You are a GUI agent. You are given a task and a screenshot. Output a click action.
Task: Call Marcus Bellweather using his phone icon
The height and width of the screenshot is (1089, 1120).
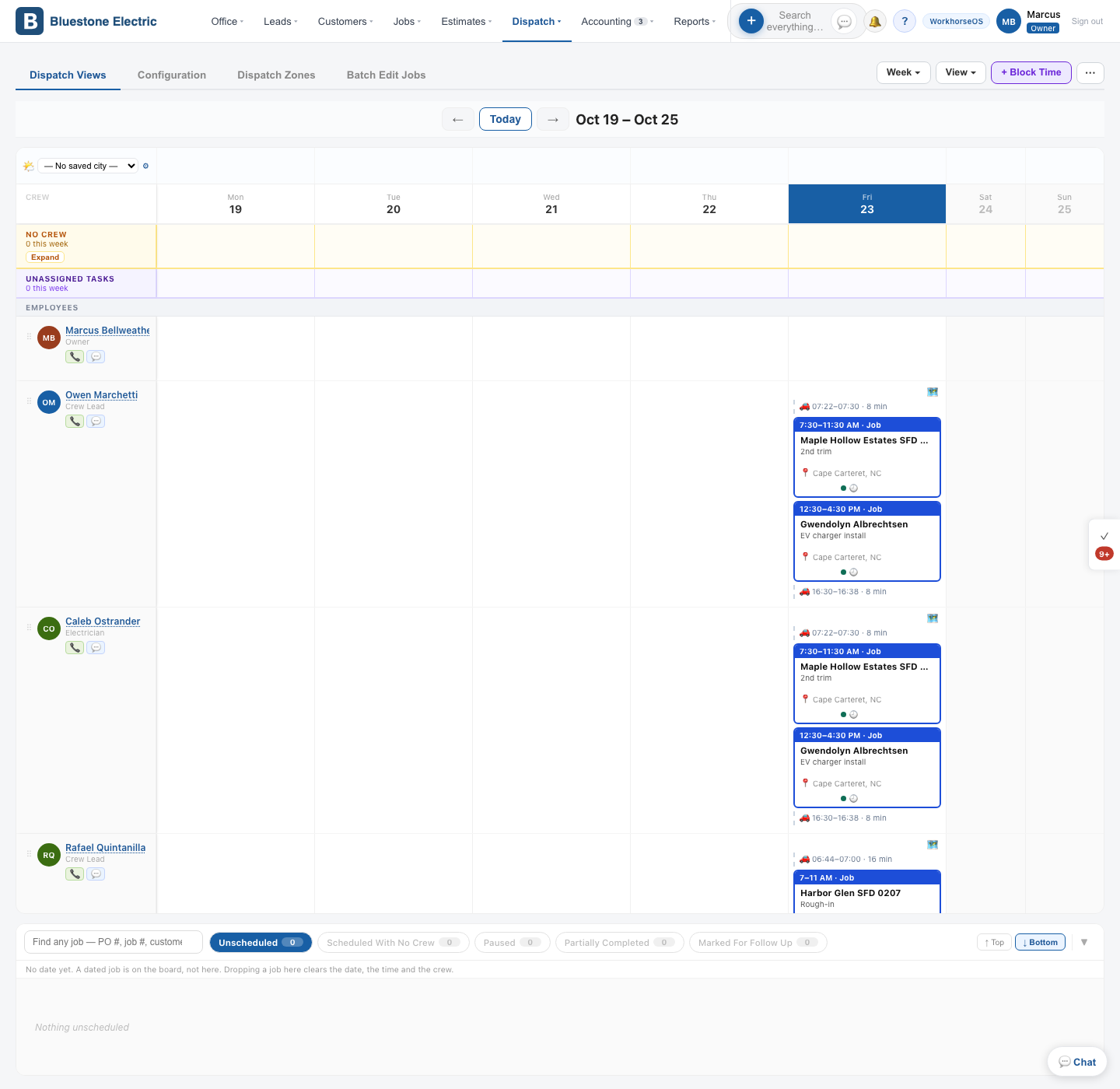75,356
